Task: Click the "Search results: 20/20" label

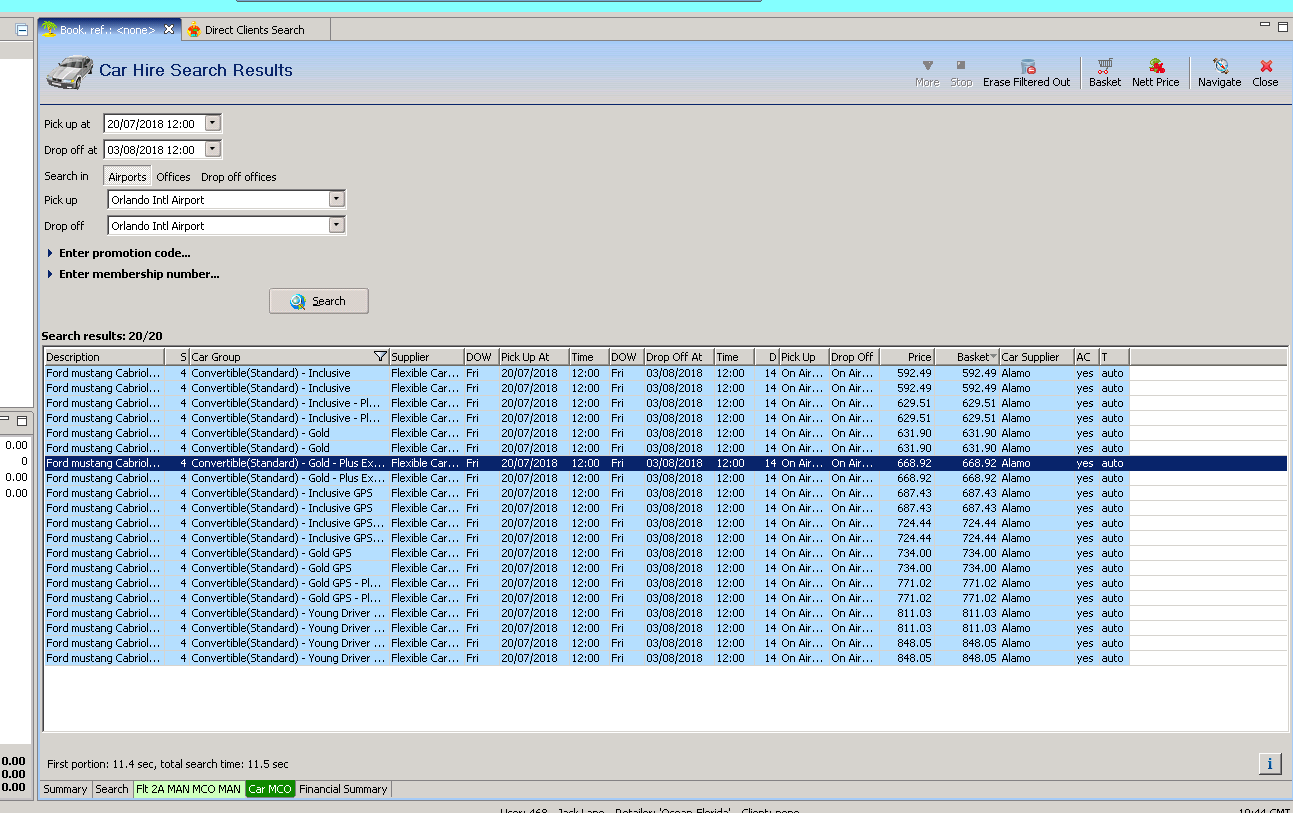Action: [102, 336]
